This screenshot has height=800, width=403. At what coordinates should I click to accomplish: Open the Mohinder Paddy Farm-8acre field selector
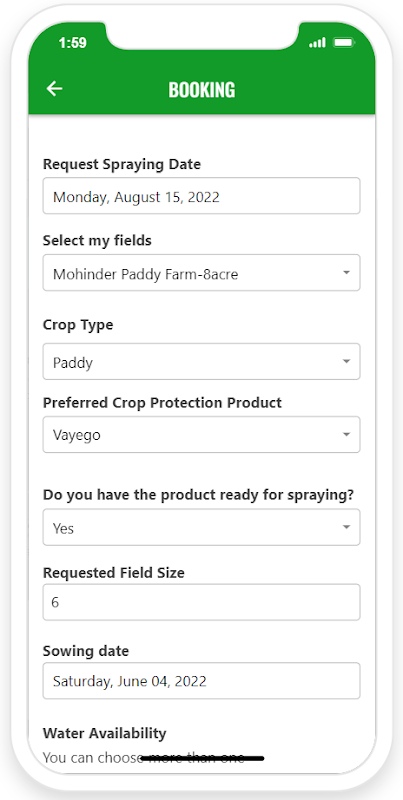[x=202, y=273]
